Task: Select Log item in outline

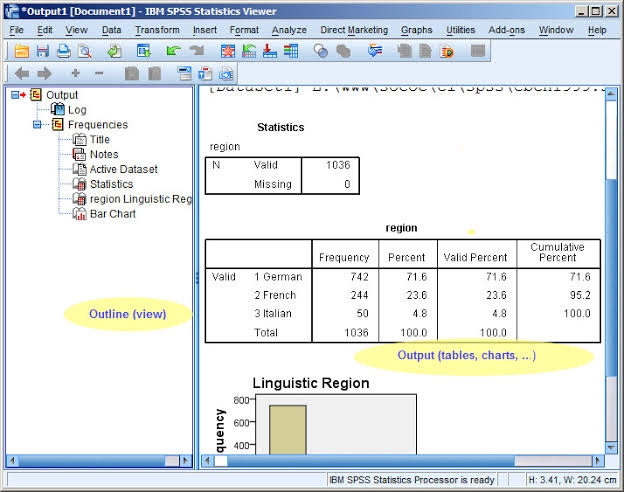Action: tap(77, 110)
